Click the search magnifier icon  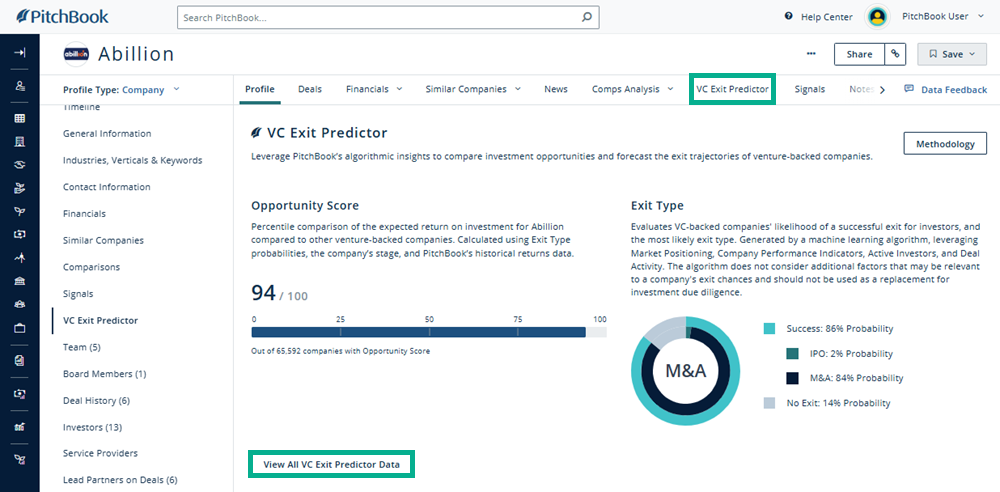[587, 18]
